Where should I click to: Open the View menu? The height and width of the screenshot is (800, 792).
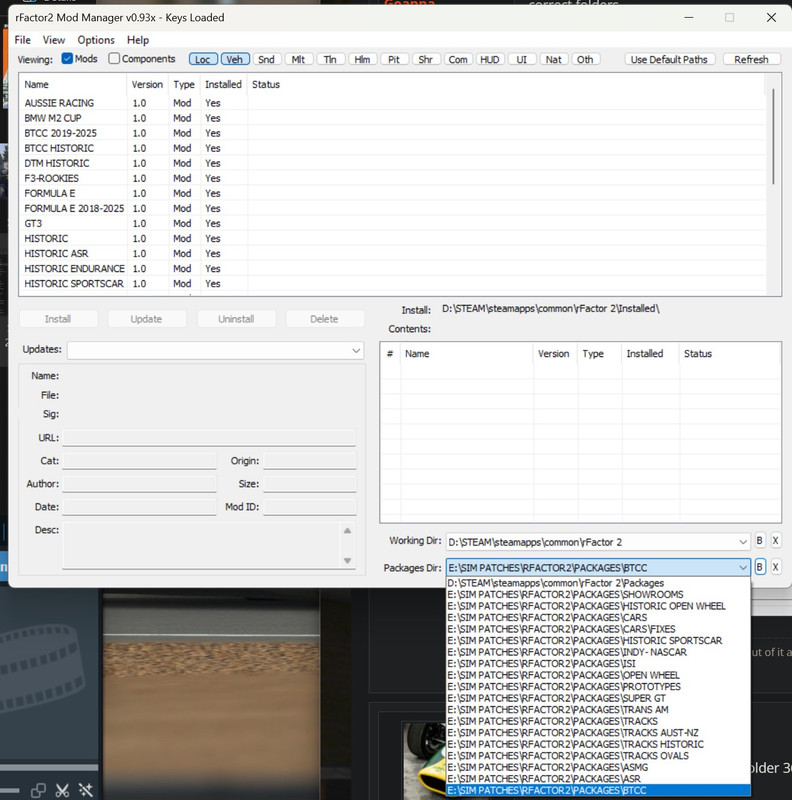click(x=54, y=40)
